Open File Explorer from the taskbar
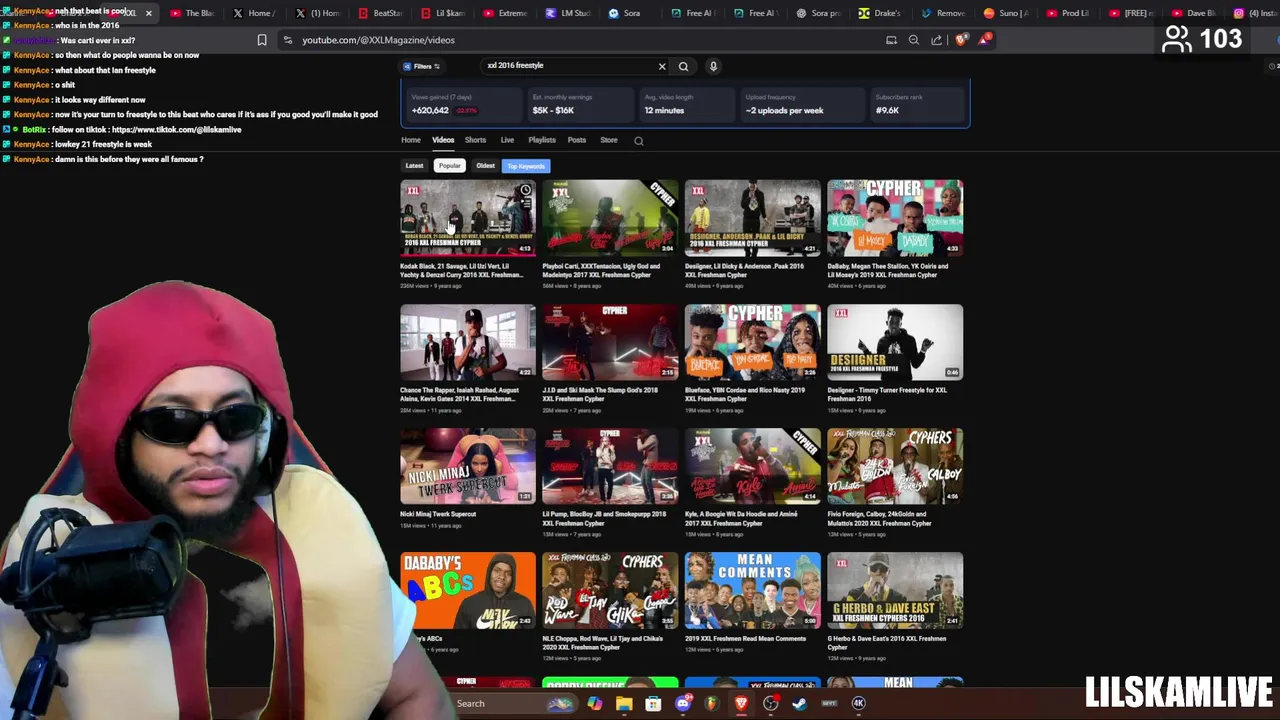Image resolution: width=1280 pixels, height=720 pixels. [624, 703]
